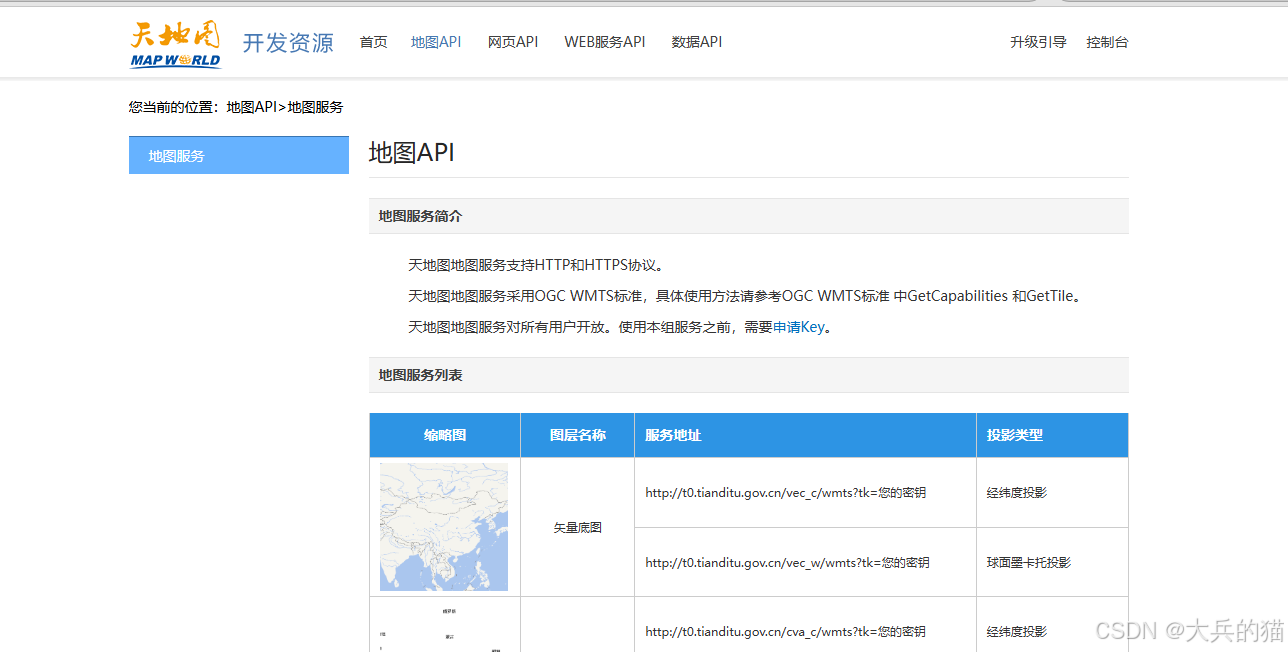Click the 图层名称 column header
Viewport: 1288px width, 652px height.
click(x=578, y=435)
